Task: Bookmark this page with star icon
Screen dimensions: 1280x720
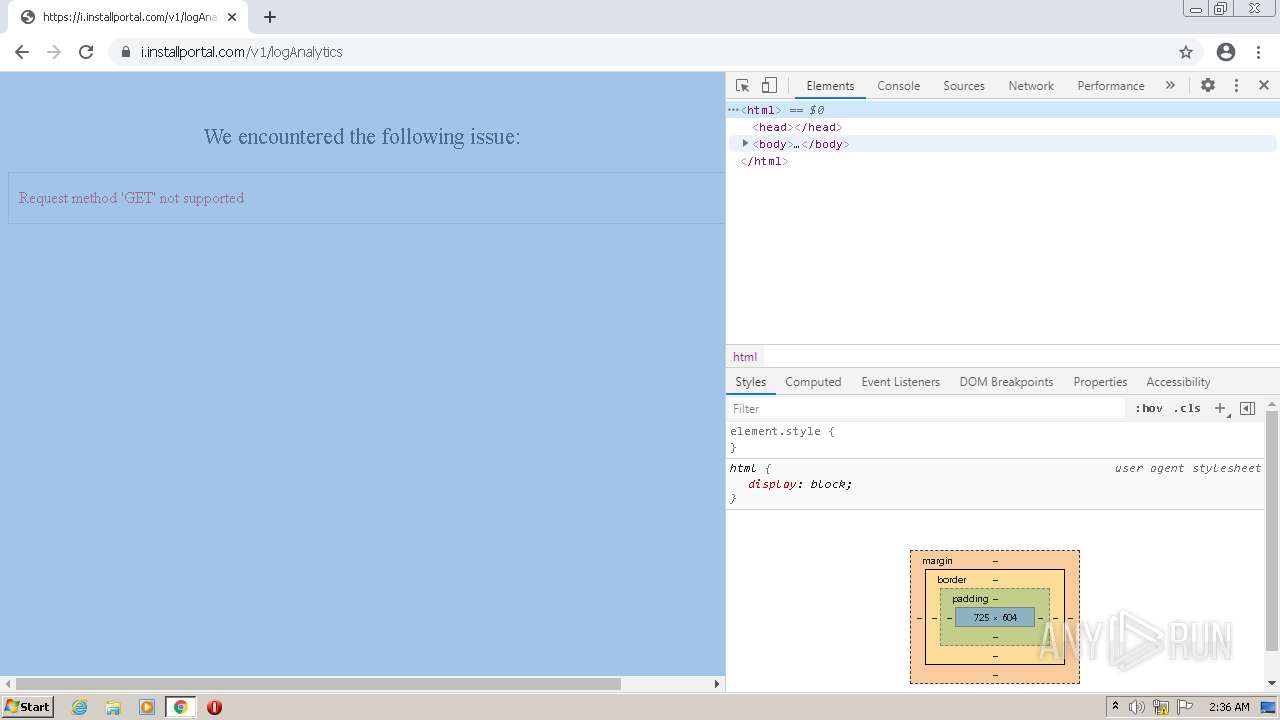Action: pyautogui.click(x=1186, y=52)
